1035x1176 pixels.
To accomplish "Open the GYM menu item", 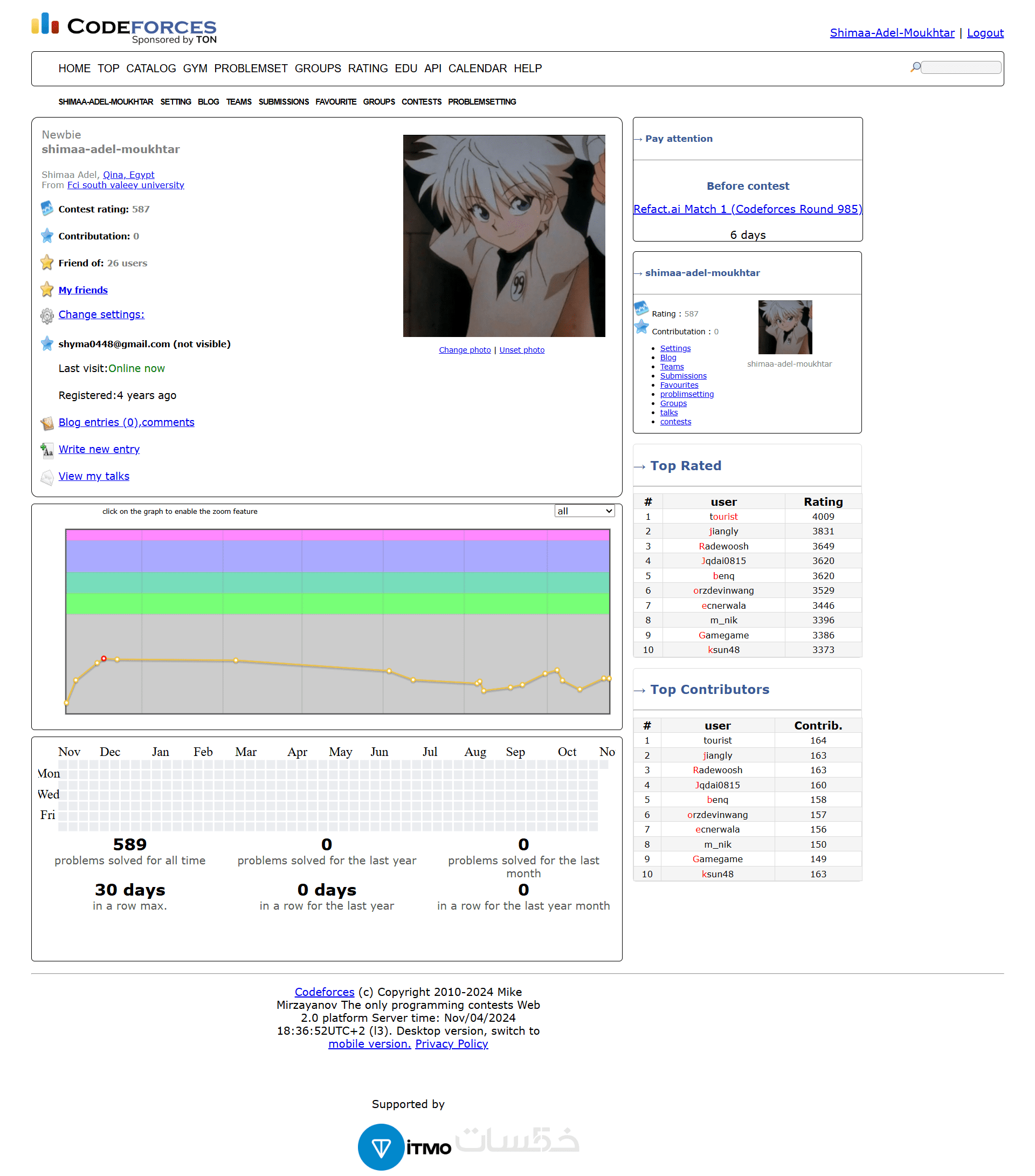I will 195,68.
